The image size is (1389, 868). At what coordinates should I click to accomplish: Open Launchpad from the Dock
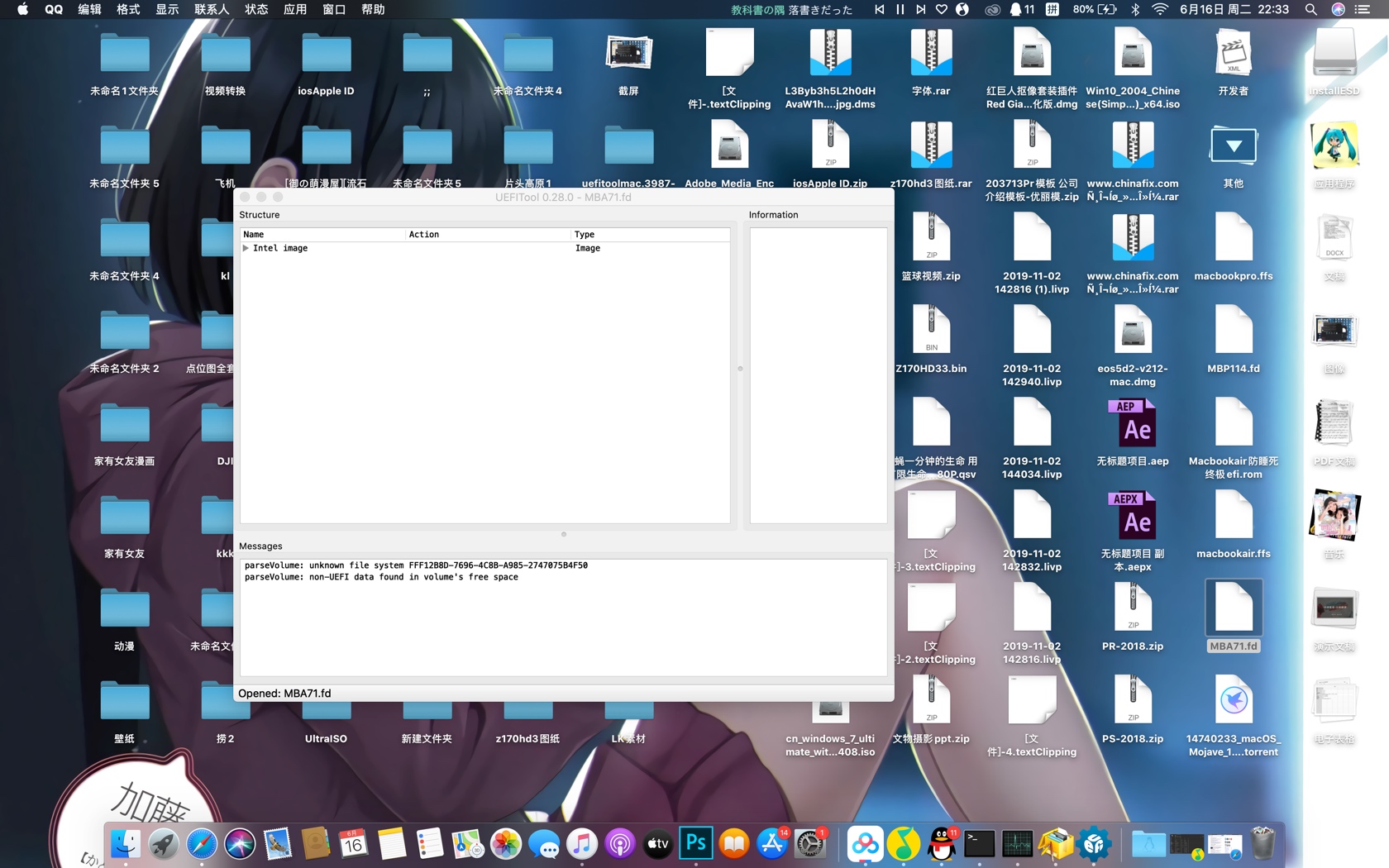pos(164,844)
